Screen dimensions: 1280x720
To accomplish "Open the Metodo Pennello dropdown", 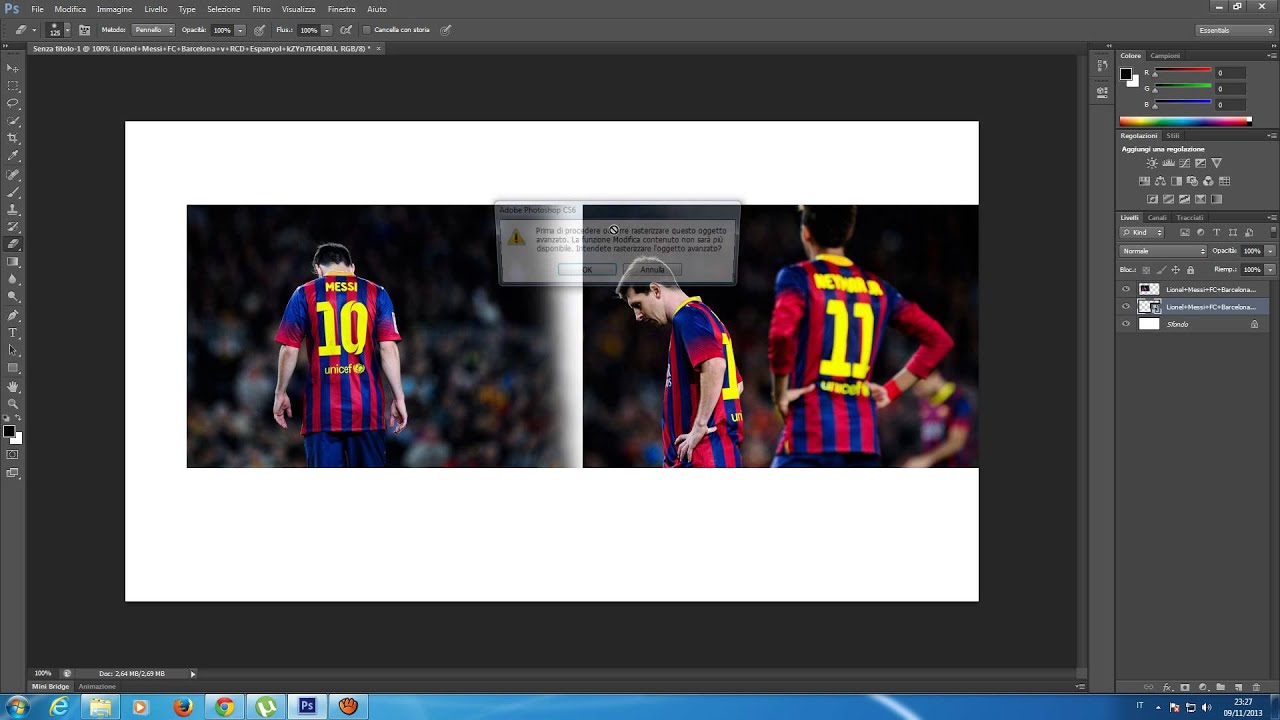I will tap(153, 30).
